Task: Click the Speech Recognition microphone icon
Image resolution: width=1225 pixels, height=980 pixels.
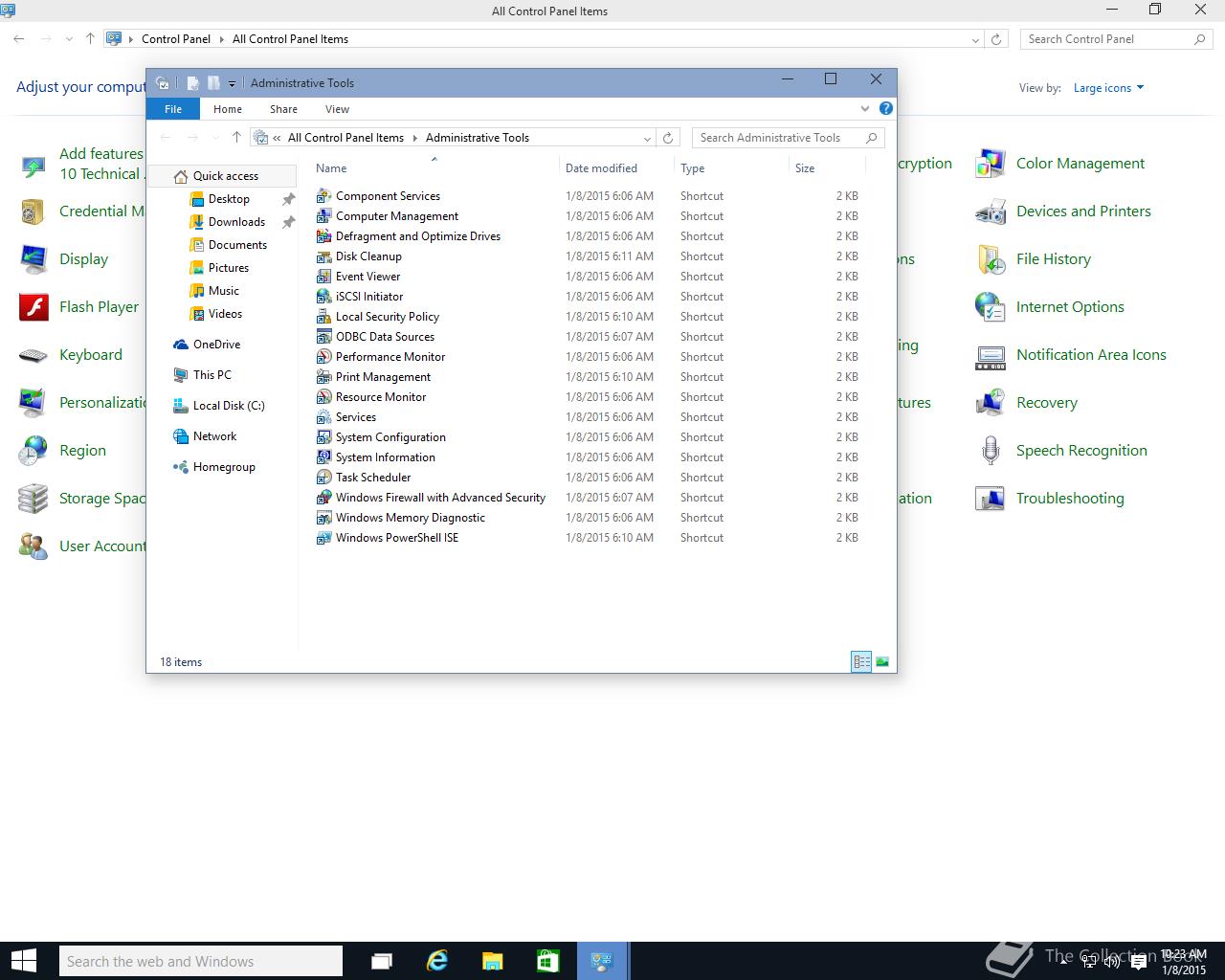Action: [990, 451]
